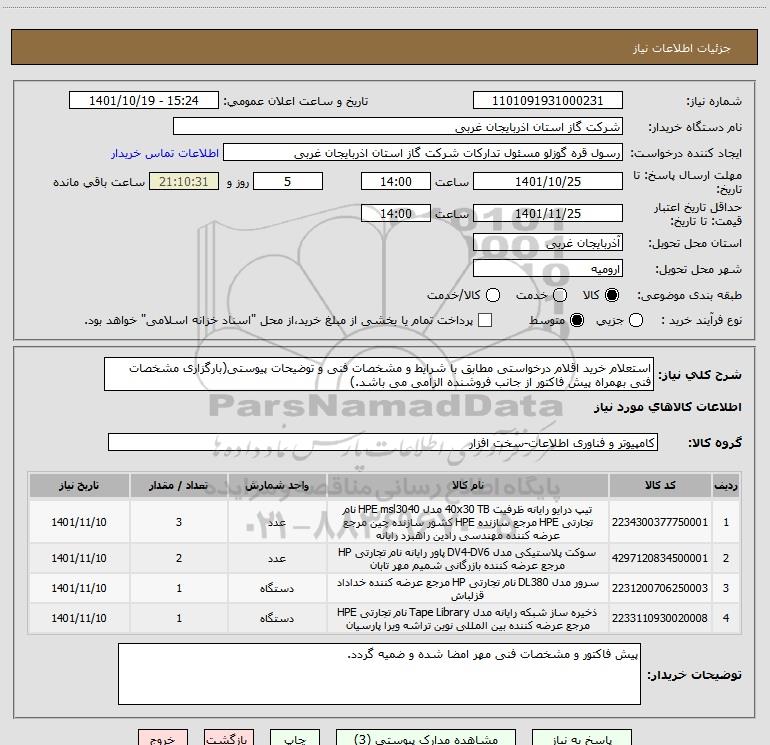Click price validity date 1401/11/25
770x745 pixels.
[548, 213]
